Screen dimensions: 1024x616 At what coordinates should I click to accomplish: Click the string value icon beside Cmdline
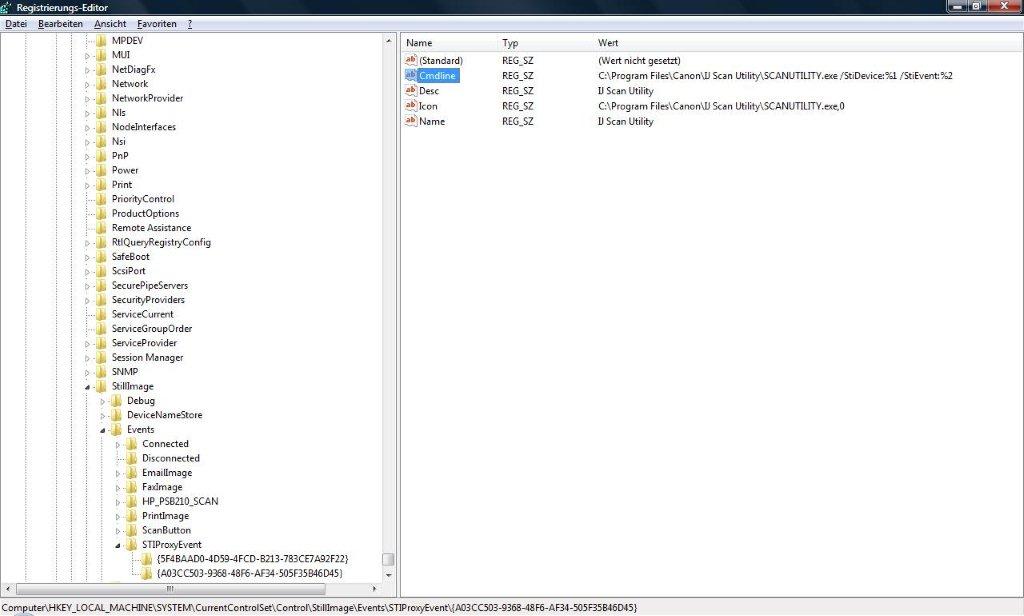409,75
